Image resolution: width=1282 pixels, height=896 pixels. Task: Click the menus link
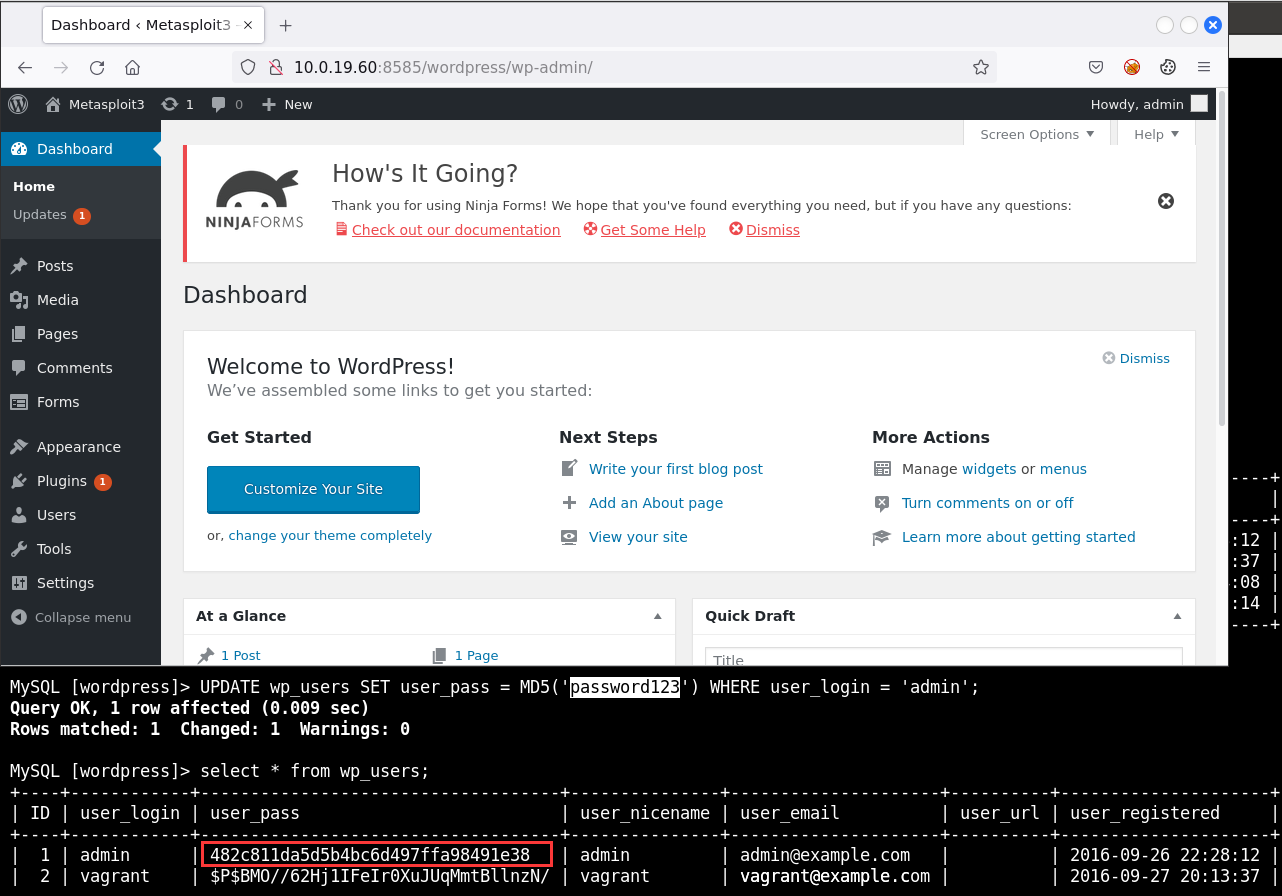tap(1063, 469)
